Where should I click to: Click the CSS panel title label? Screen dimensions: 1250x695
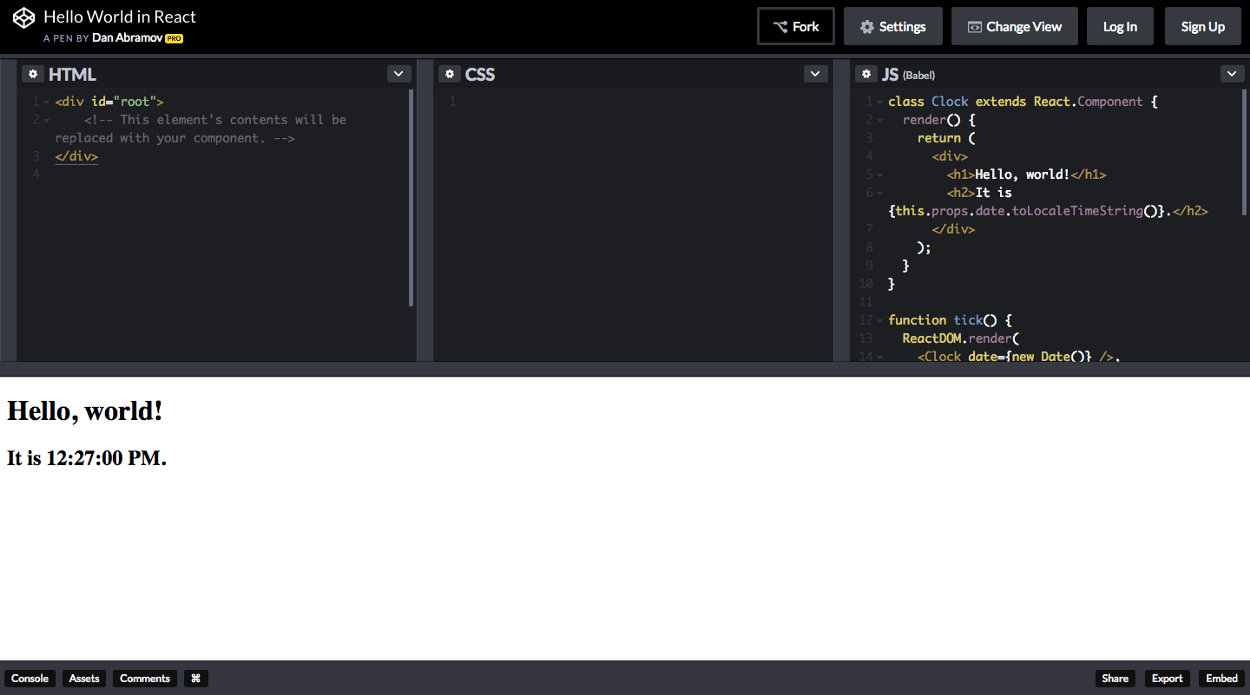coord(480,74)
